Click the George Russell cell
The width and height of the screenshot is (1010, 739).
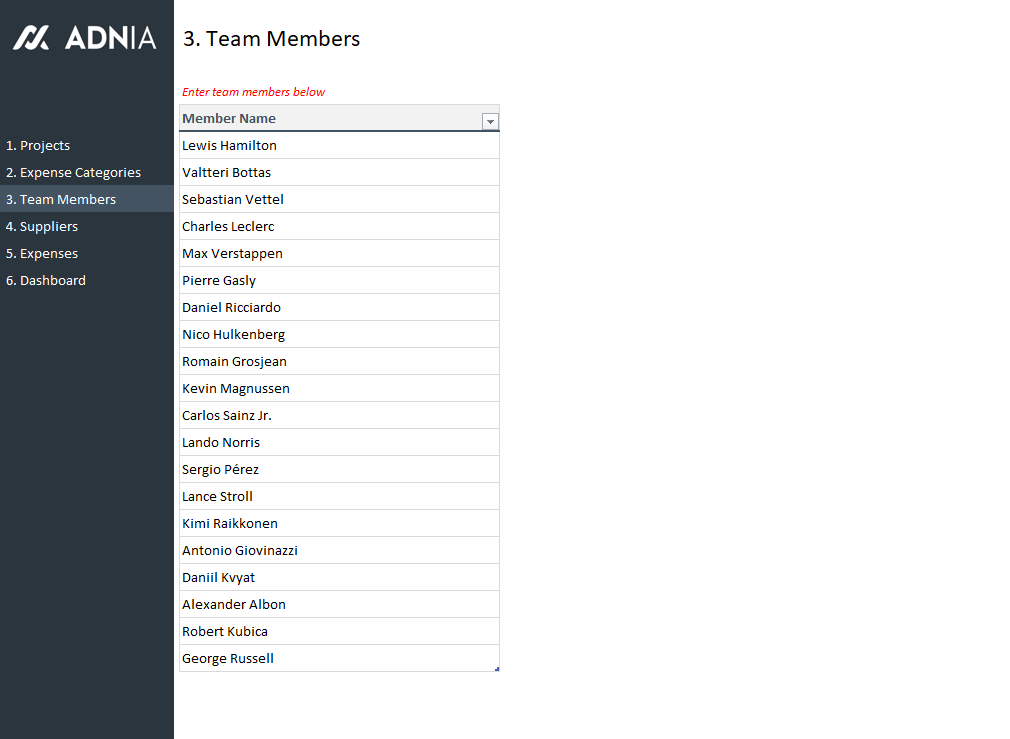pyautogui.click(x=228, y=659)
